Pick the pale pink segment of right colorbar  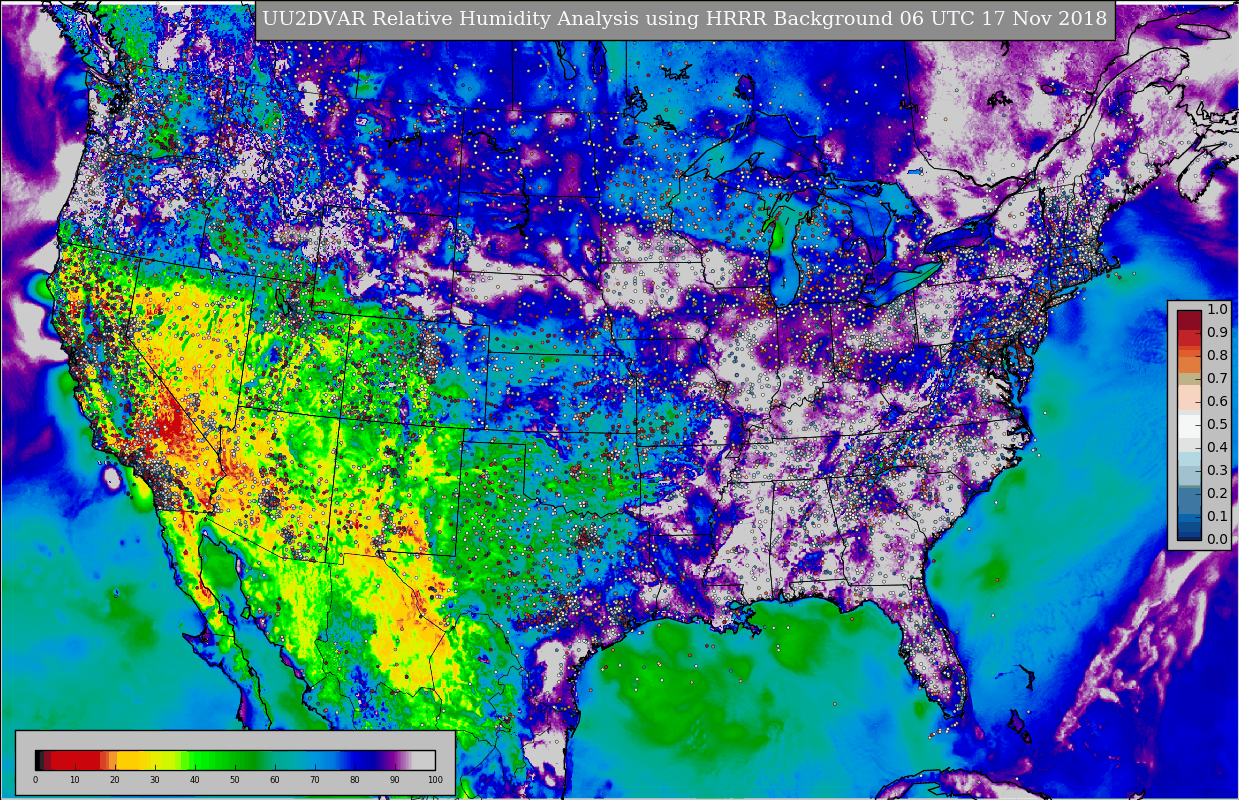tap(1189, 398)
